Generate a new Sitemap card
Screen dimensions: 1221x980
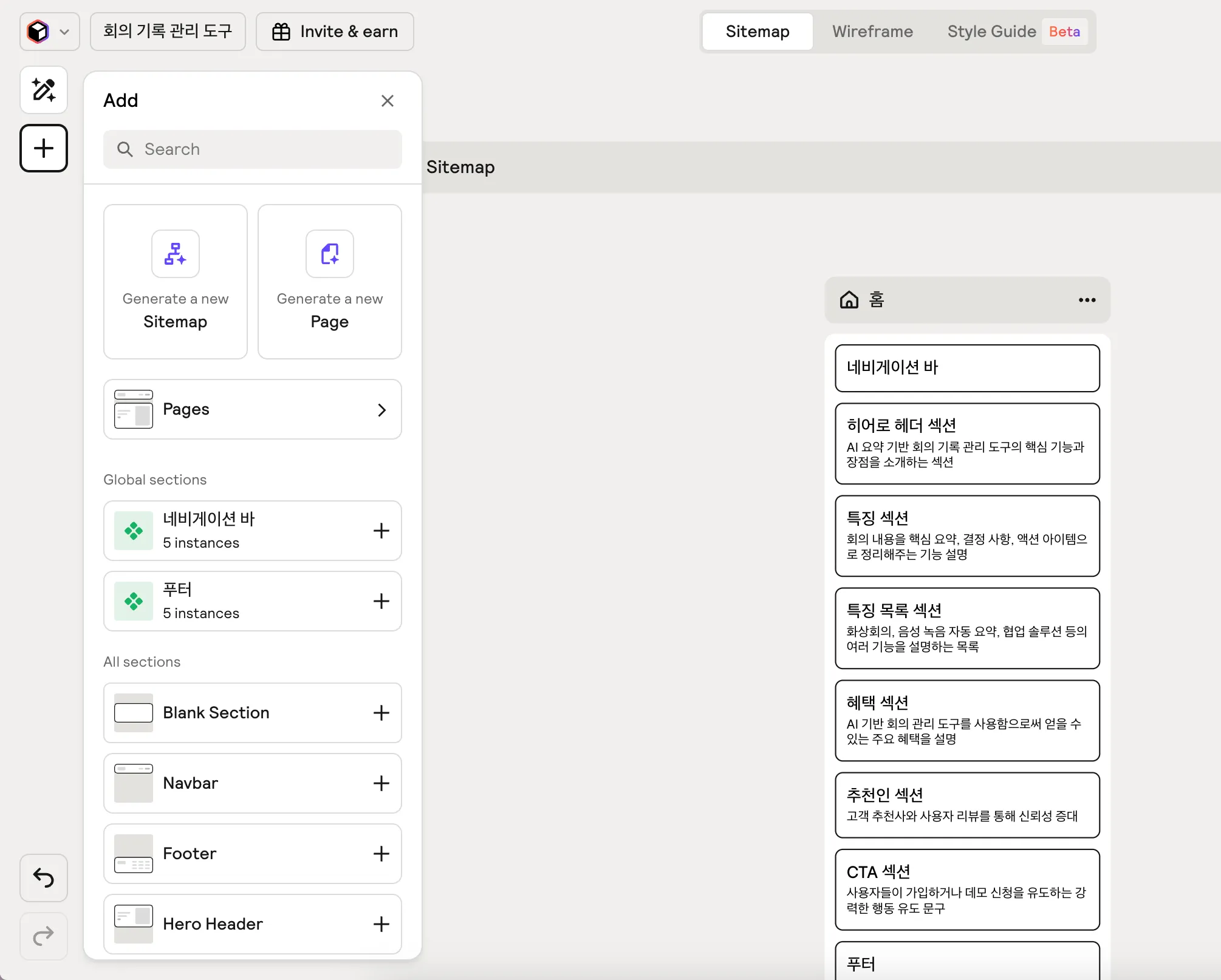(176, 282)
